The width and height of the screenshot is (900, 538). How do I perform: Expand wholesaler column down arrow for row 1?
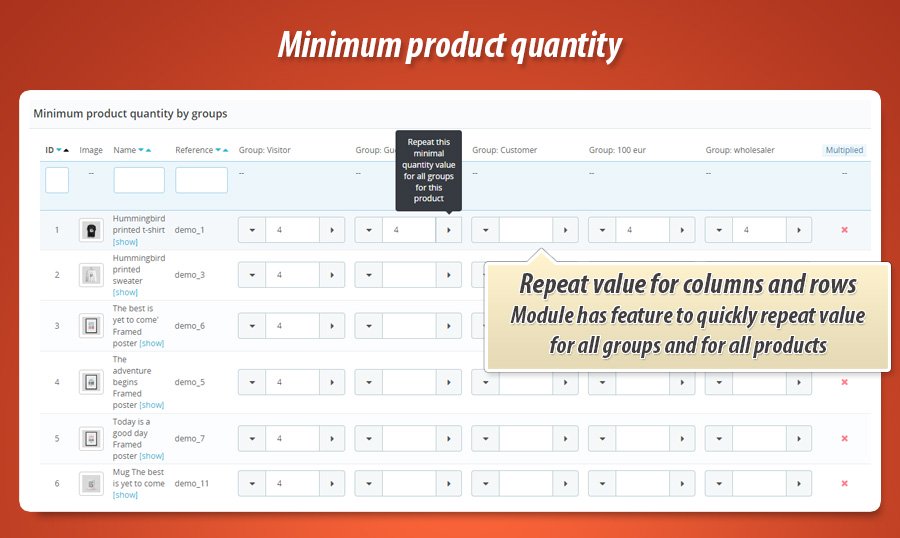click(x=719, y=230)
